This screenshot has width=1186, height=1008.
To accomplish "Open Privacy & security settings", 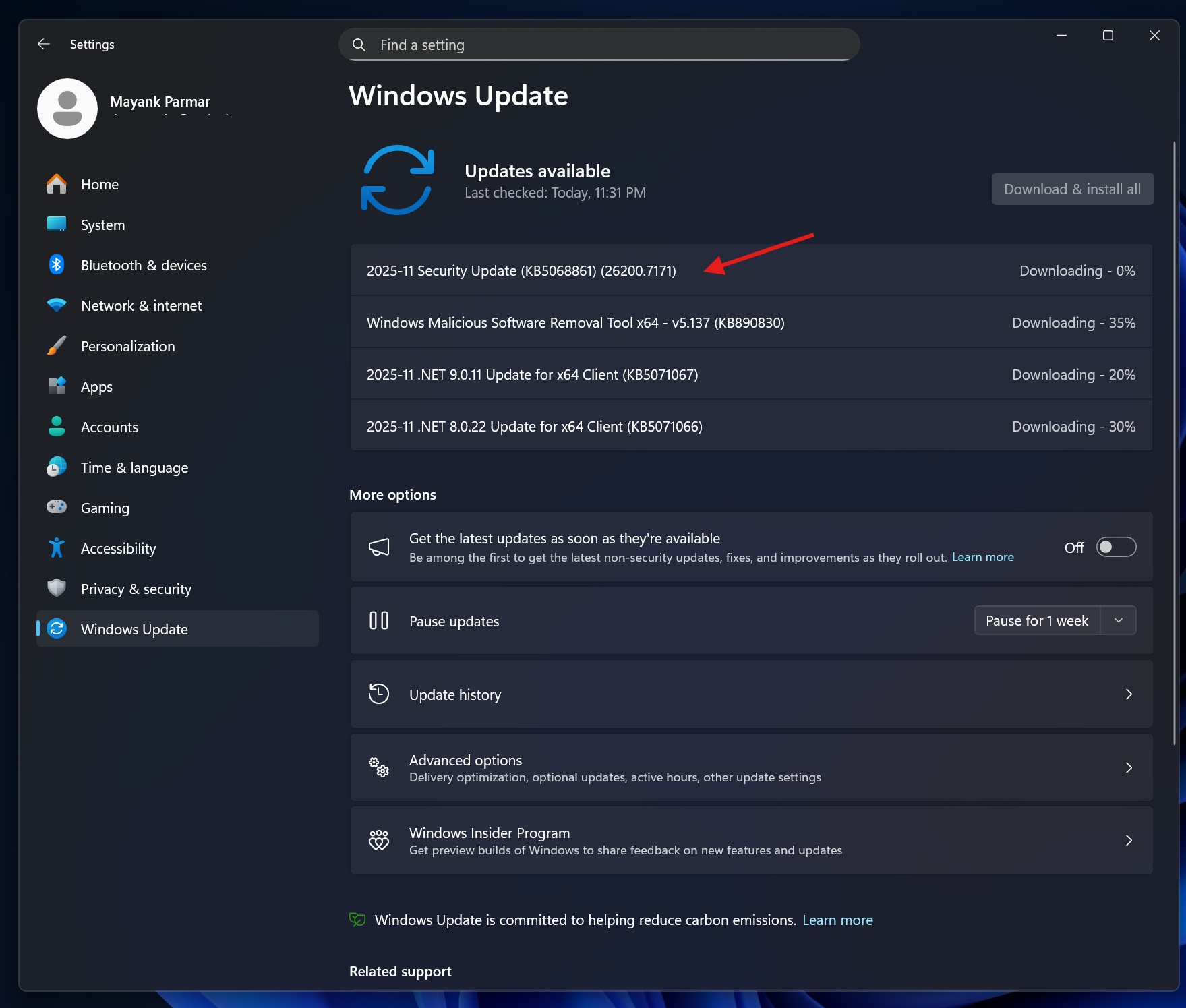I will (x=136, y=589).
